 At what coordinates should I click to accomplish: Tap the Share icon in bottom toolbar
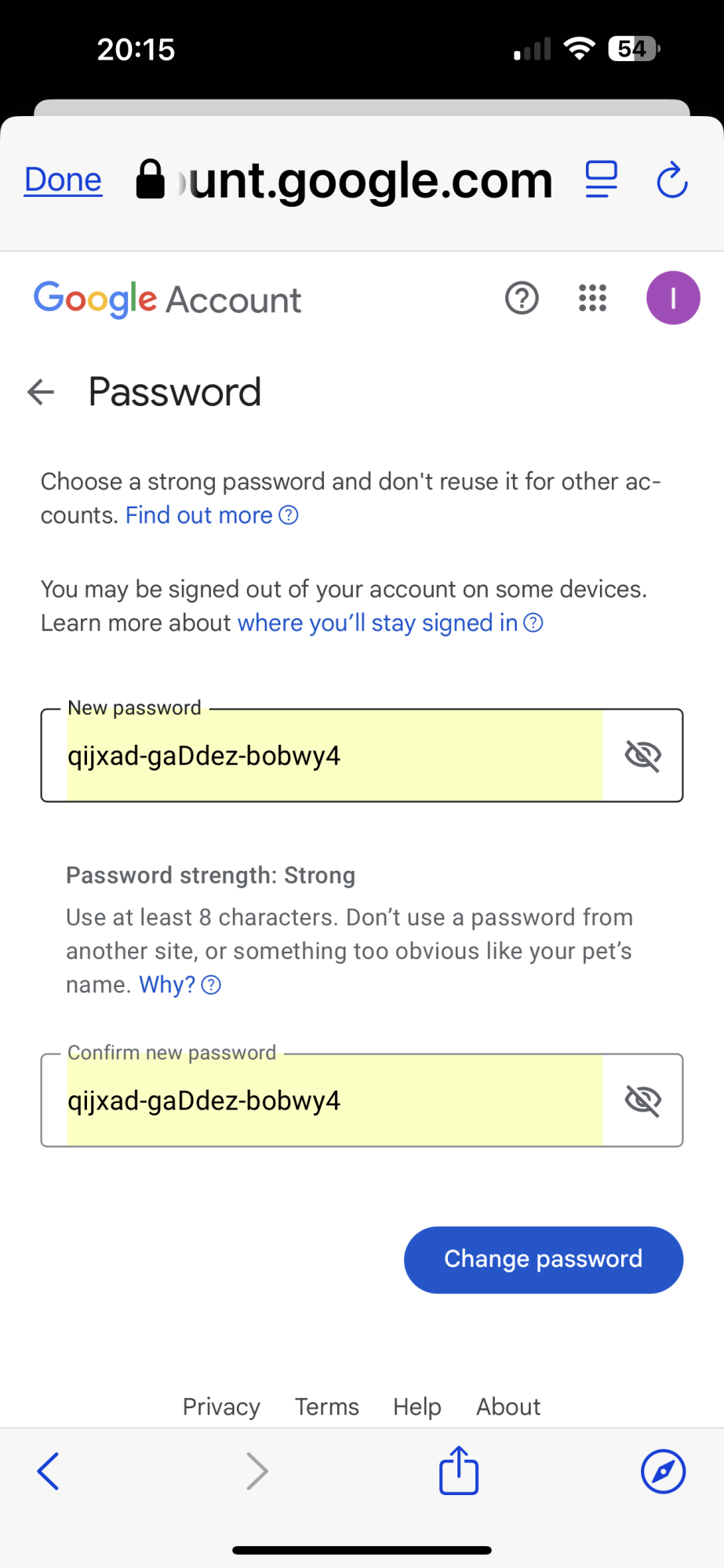pyautogui.click(x=459, y=1471)
